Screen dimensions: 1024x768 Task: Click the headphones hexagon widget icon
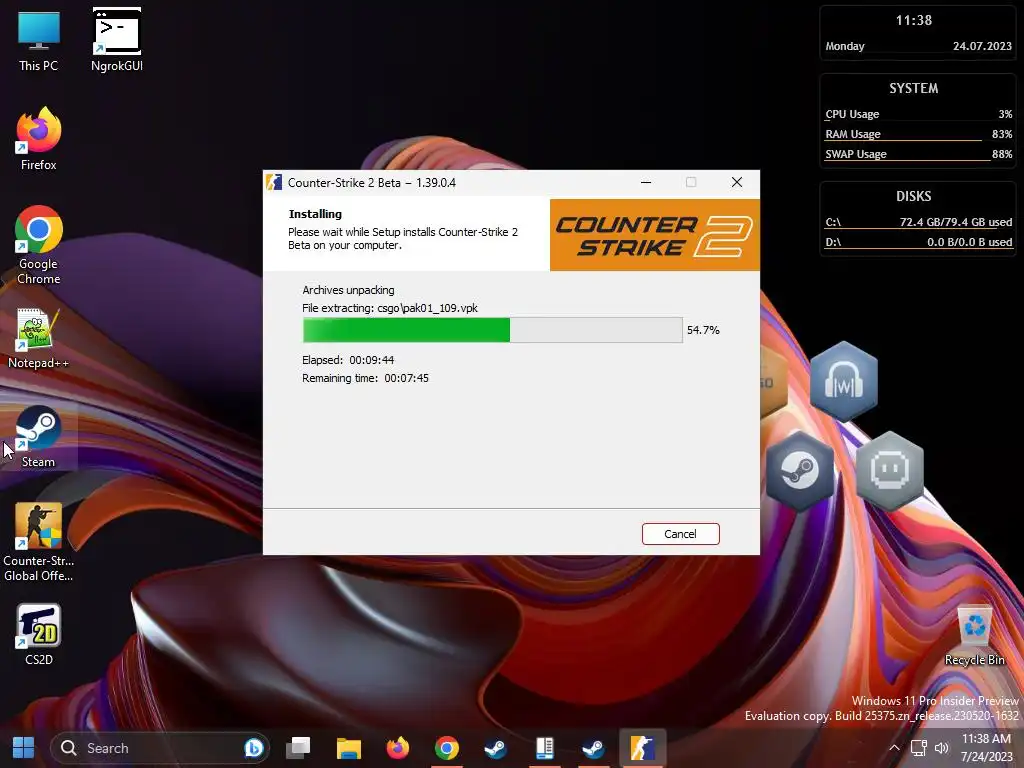pyautogui.click(x=844, y=381)
